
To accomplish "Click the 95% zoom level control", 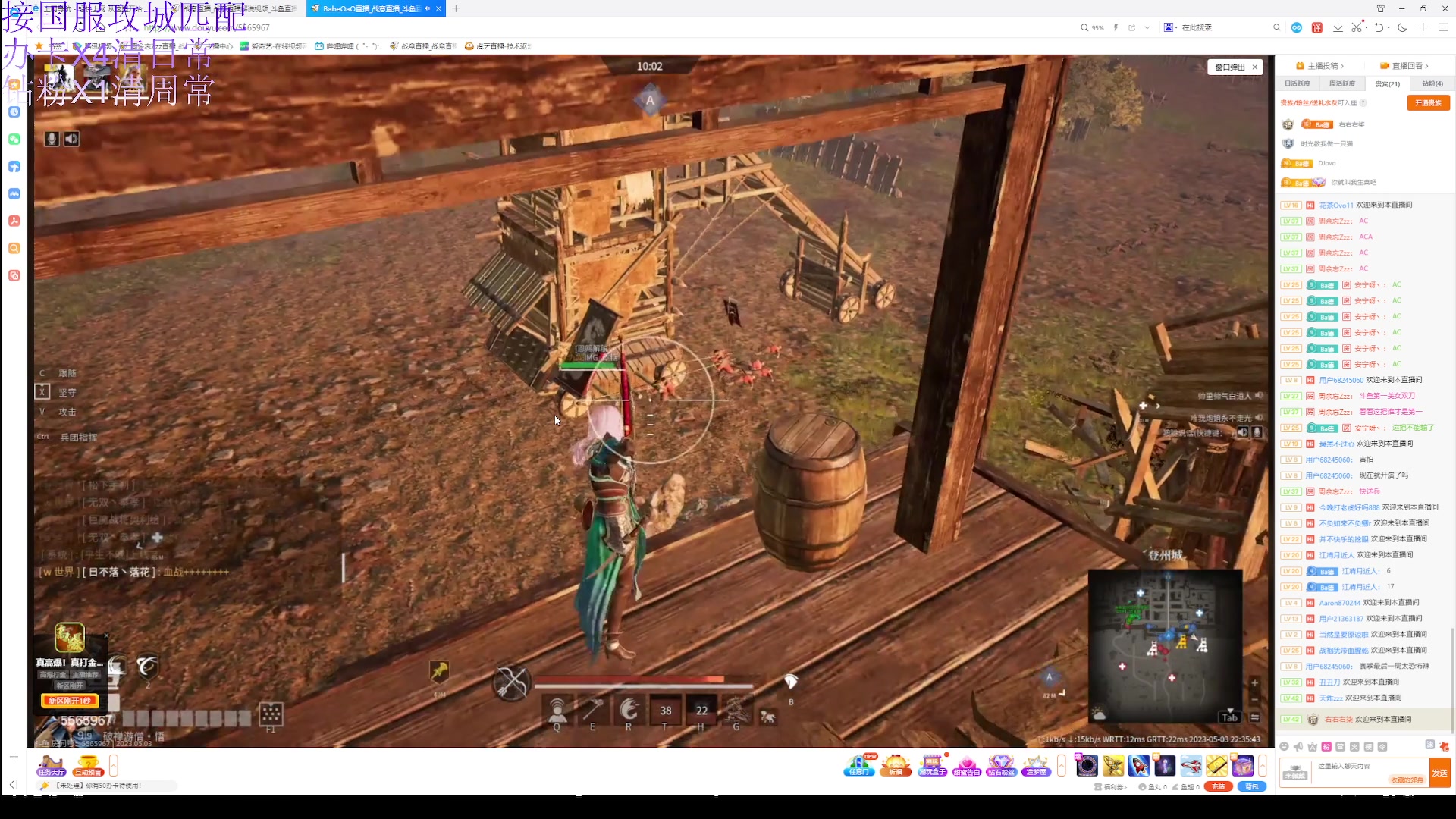I will pyautogui.click(x=1092, y=27).
